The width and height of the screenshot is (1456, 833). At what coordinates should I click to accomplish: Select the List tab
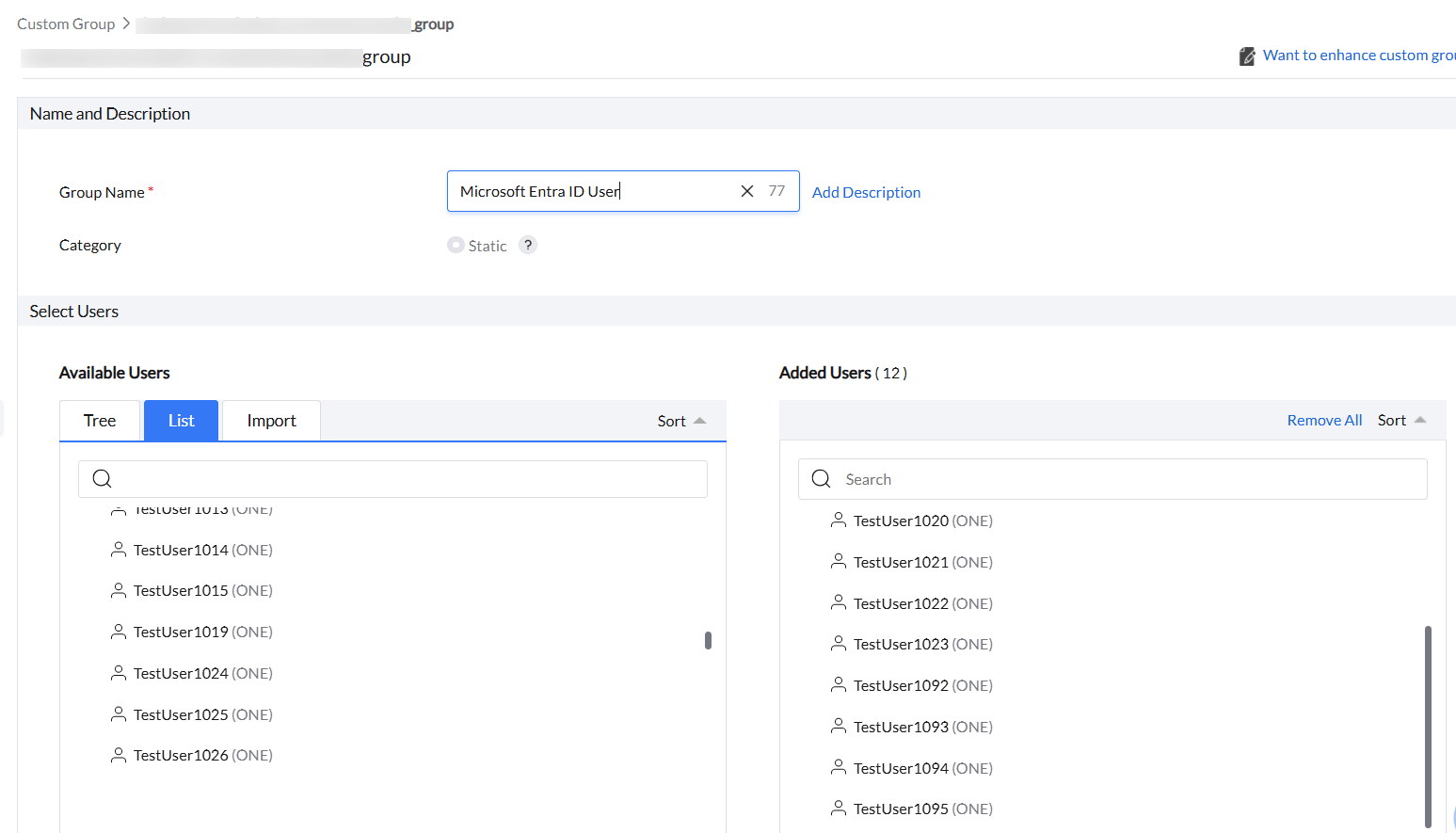[x=181, y=421]
